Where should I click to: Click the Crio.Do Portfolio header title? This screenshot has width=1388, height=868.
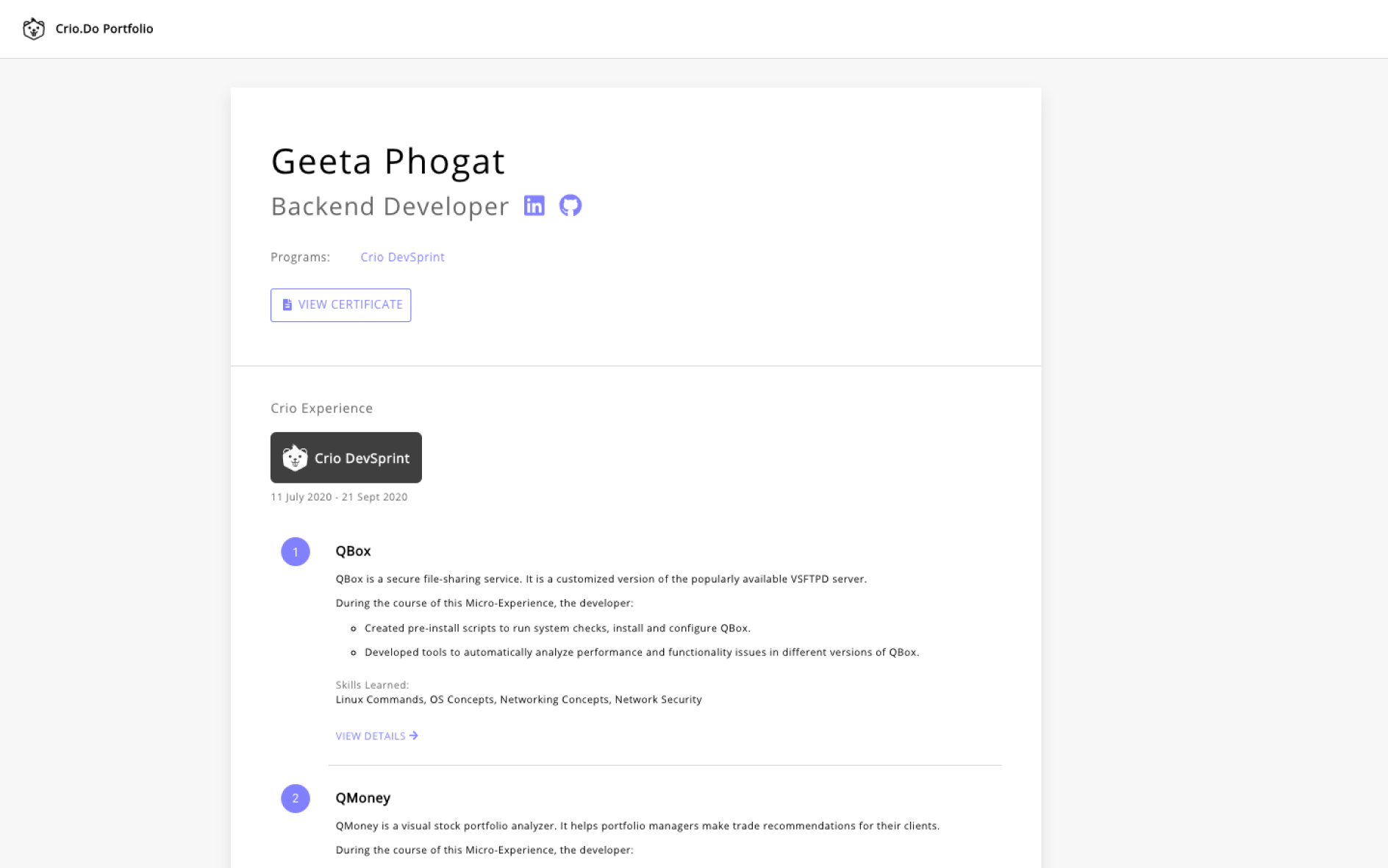104,29
